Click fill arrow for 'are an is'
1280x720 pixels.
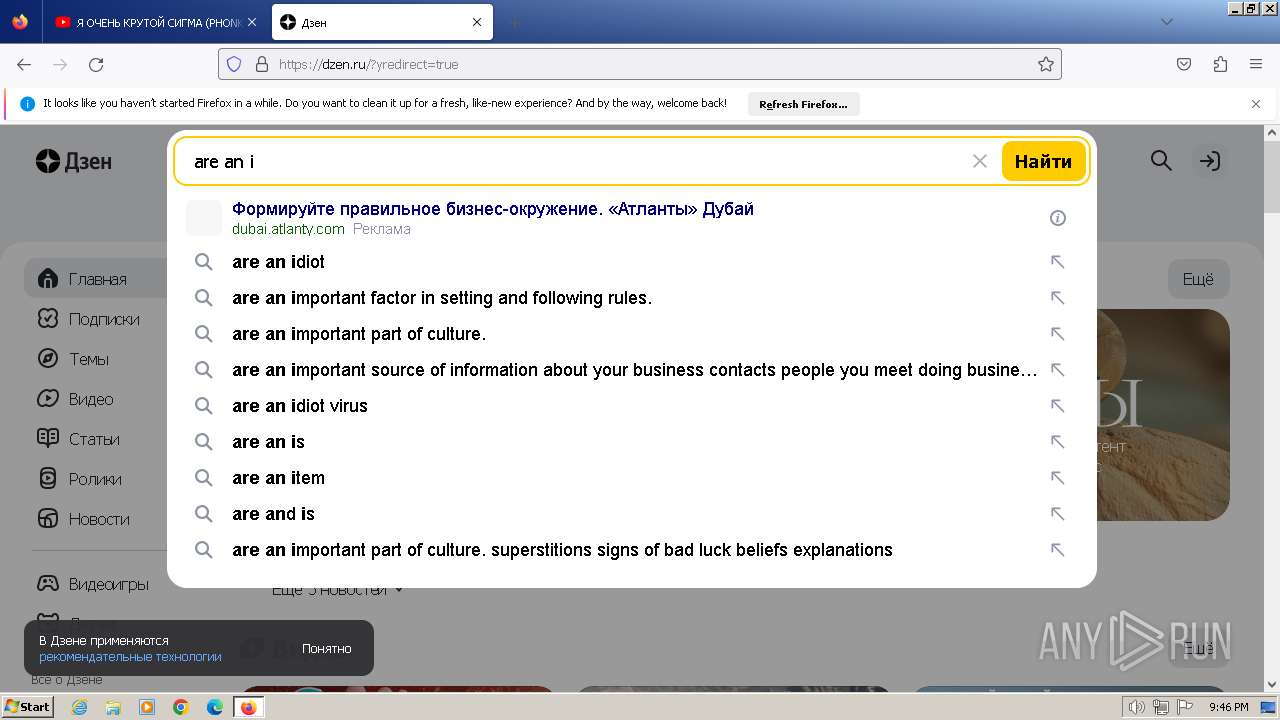coord(1057,442)
